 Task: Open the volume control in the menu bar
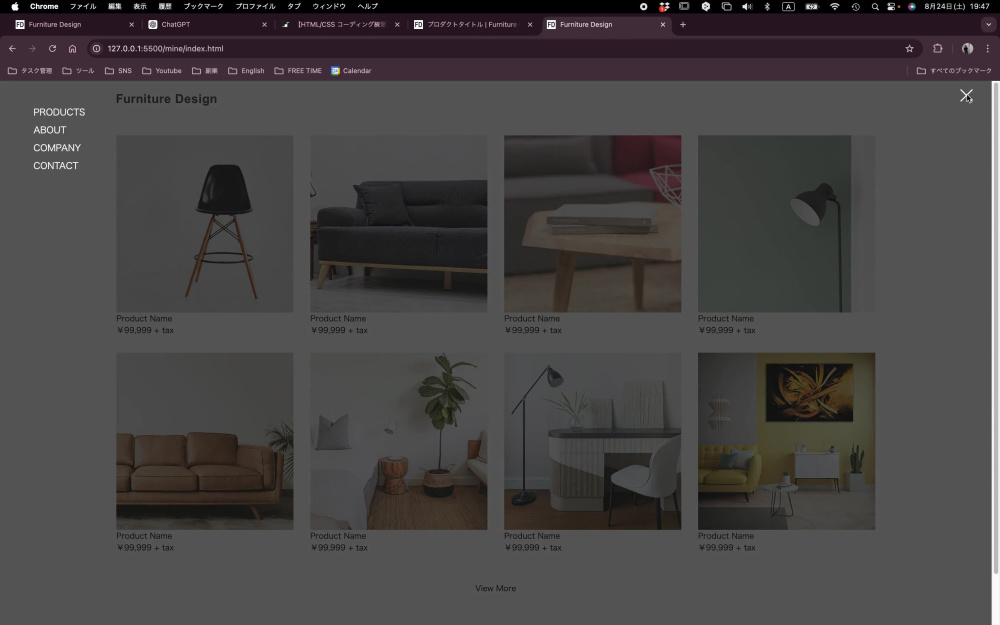[747, 6]
